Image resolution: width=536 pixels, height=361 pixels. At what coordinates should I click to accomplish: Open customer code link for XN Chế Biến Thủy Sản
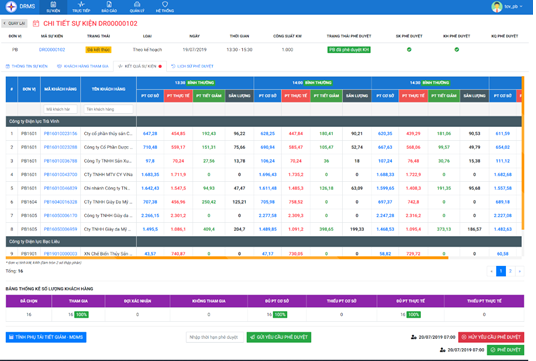[x=61, y=254]
